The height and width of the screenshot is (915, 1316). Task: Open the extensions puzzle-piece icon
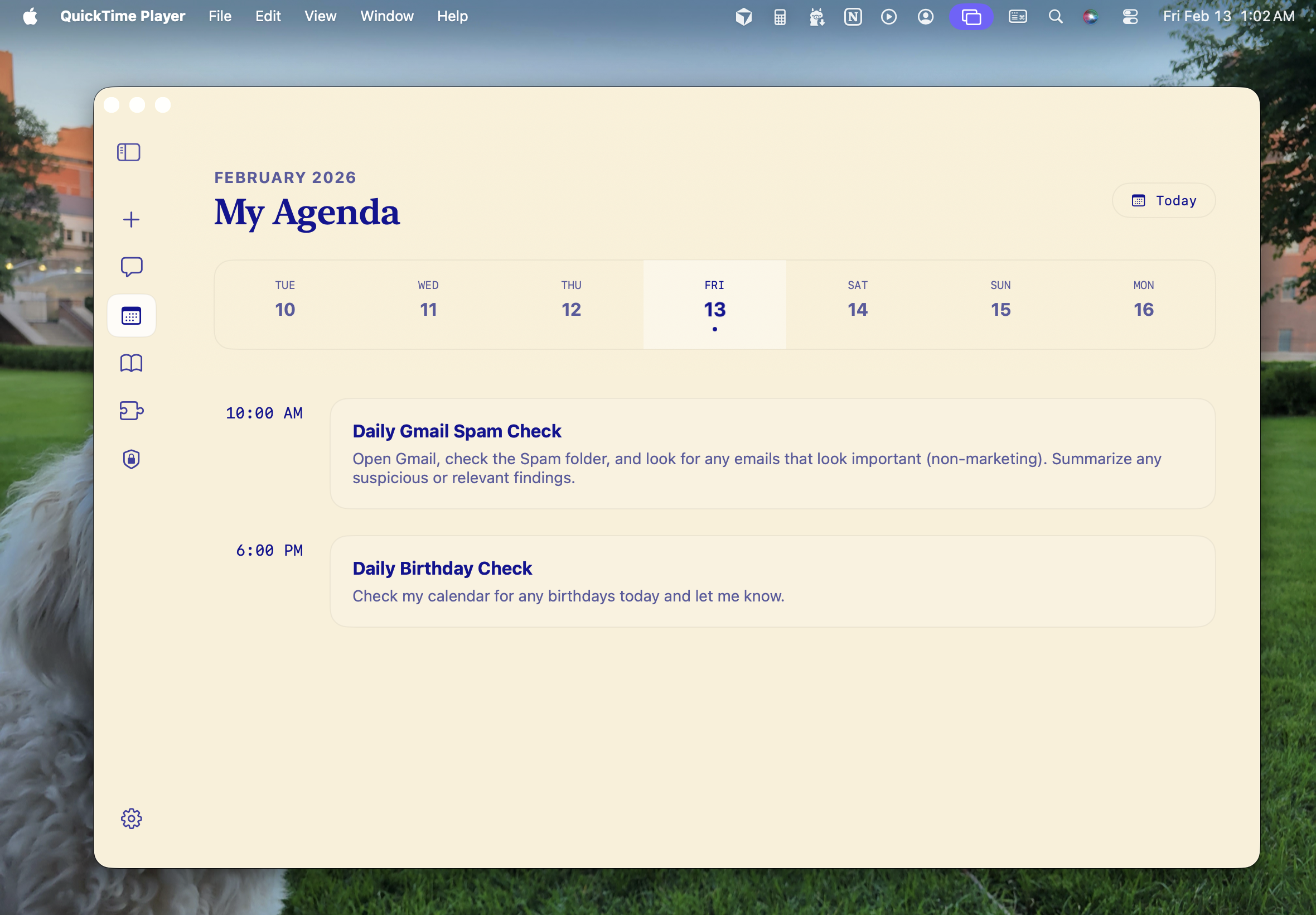pyautogui.click(x=131, y=411)
